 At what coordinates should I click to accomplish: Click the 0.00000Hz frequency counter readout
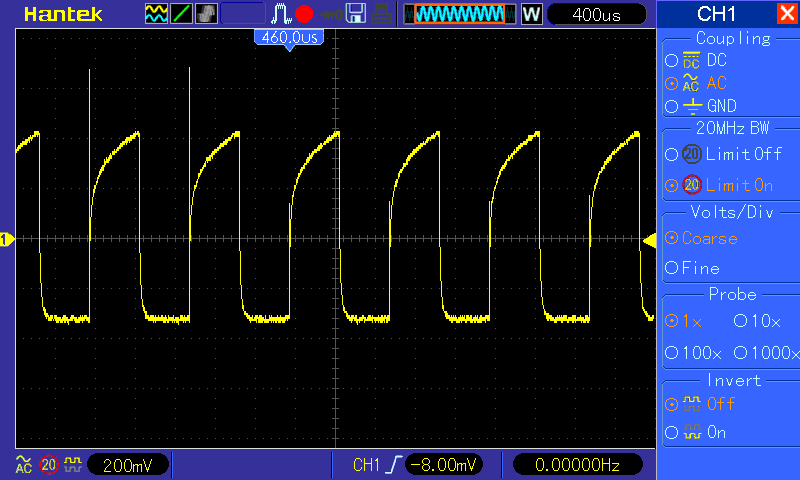point(578,465)
